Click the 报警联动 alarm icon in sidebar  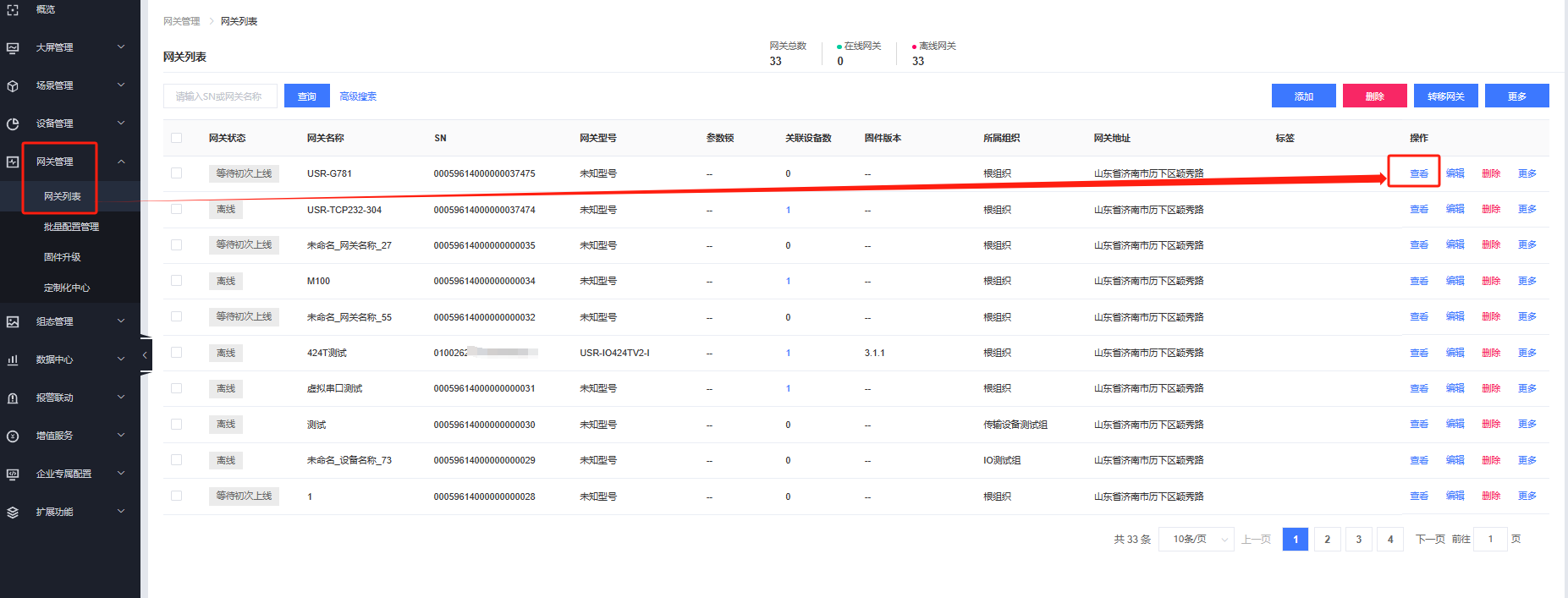tap(13, 398)
